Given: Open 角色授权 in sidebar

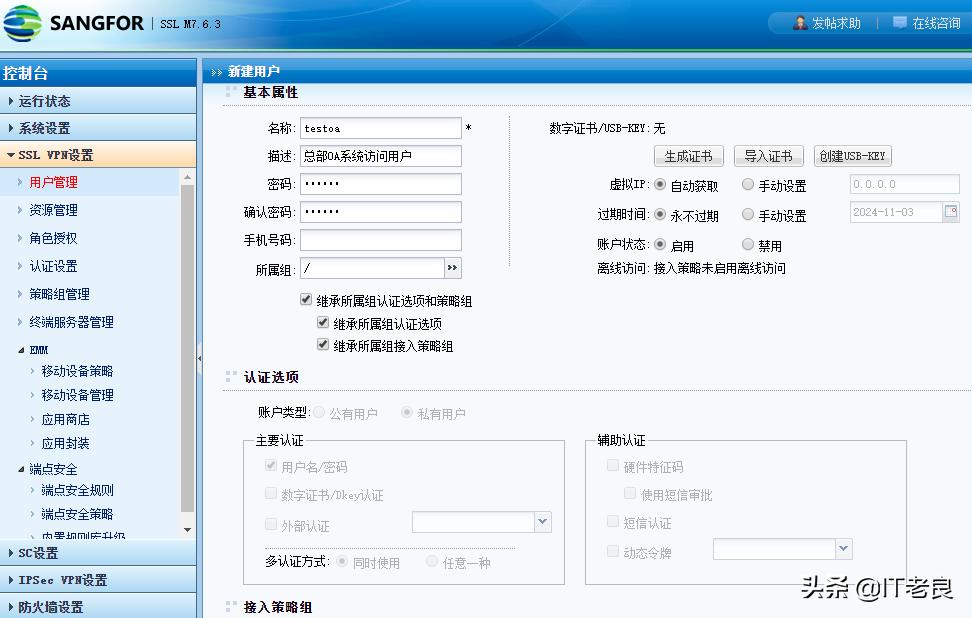Looking at the screenshot, I should 53,238.
